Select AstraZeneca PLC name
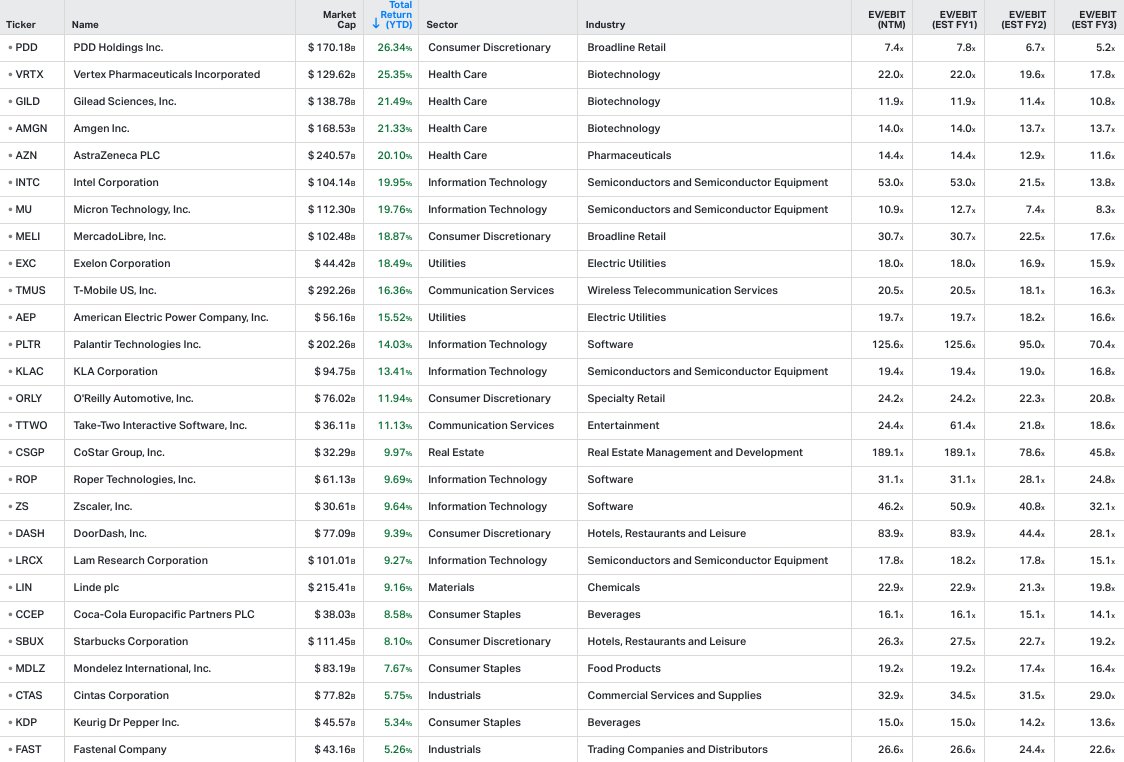 [117, 156]
